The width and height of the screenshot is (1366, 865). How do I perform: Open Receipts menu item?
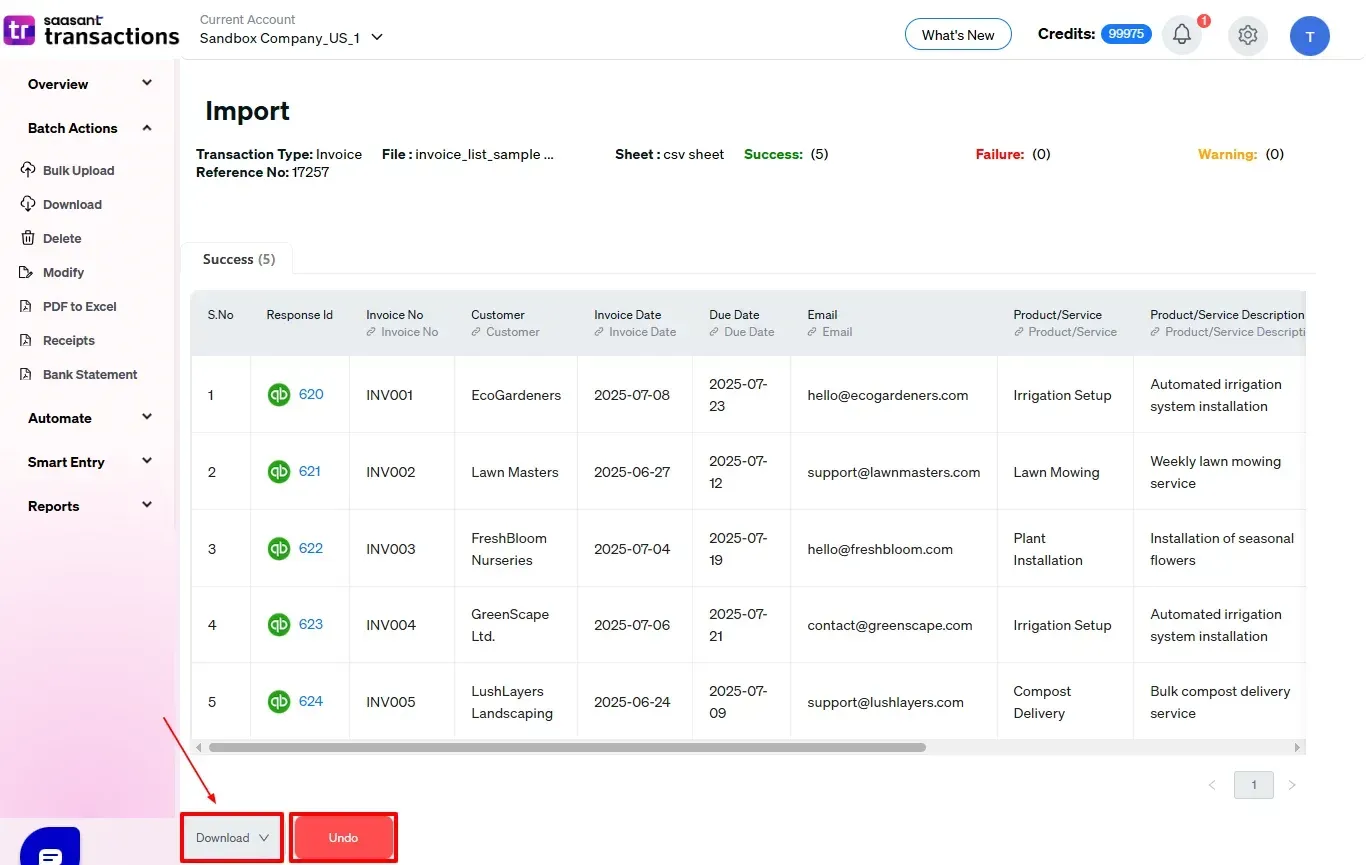click(x=69, y=340)
